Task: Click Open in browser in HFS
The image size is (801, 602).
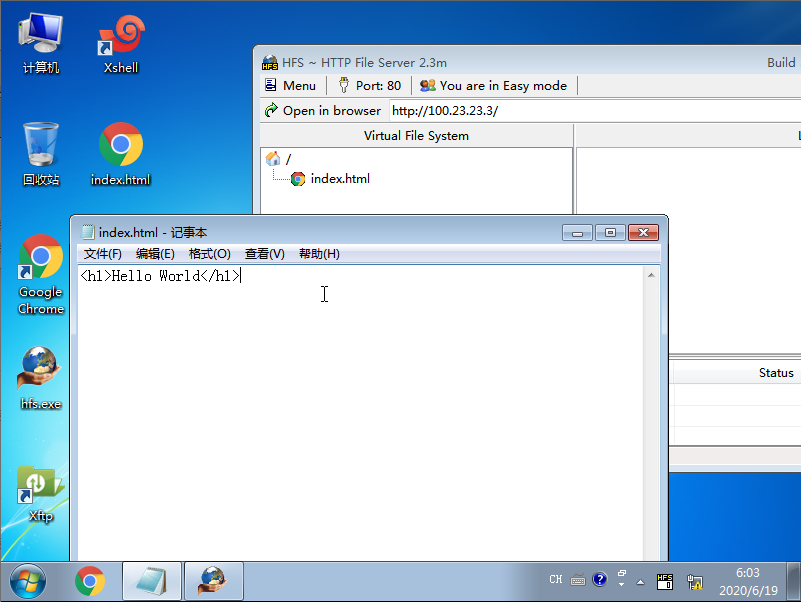Action: point(322,111)
